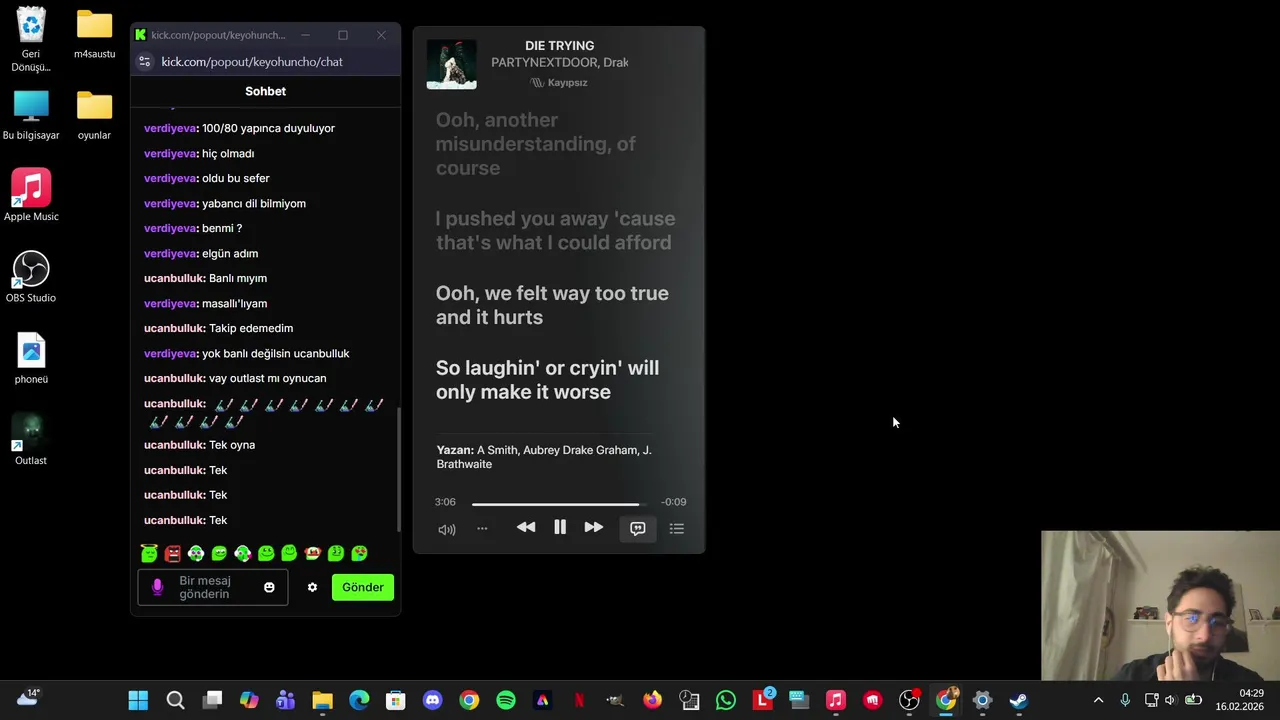This screenshot has width=1280, height=720.
Task: Click the tray microphone indicator
Action: pos(1125,700)
